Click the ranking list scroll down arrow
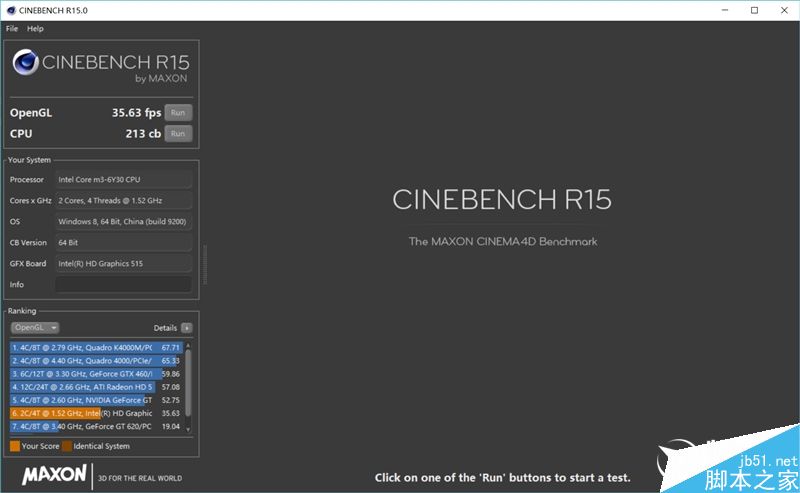This screenshot has height=493, width=800. pyautogui.click(x=188, y=429)
